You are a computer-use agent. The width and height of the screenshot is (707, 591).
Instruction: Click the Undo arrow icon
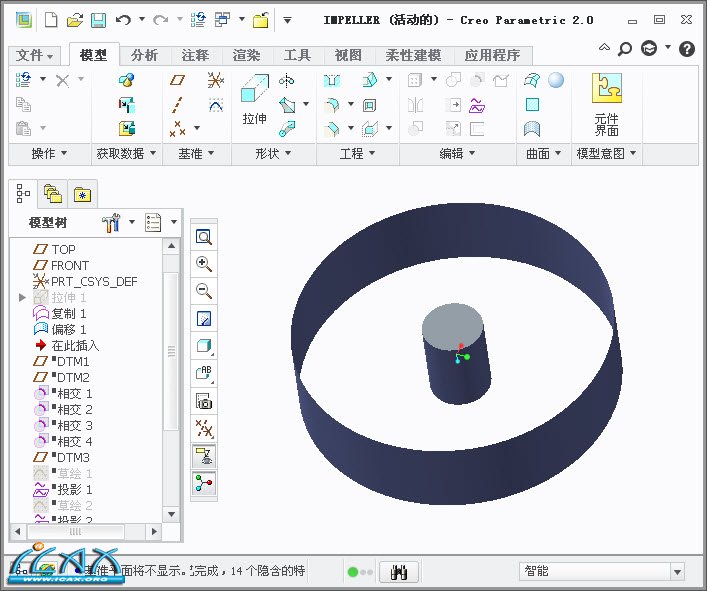[123, 20]
